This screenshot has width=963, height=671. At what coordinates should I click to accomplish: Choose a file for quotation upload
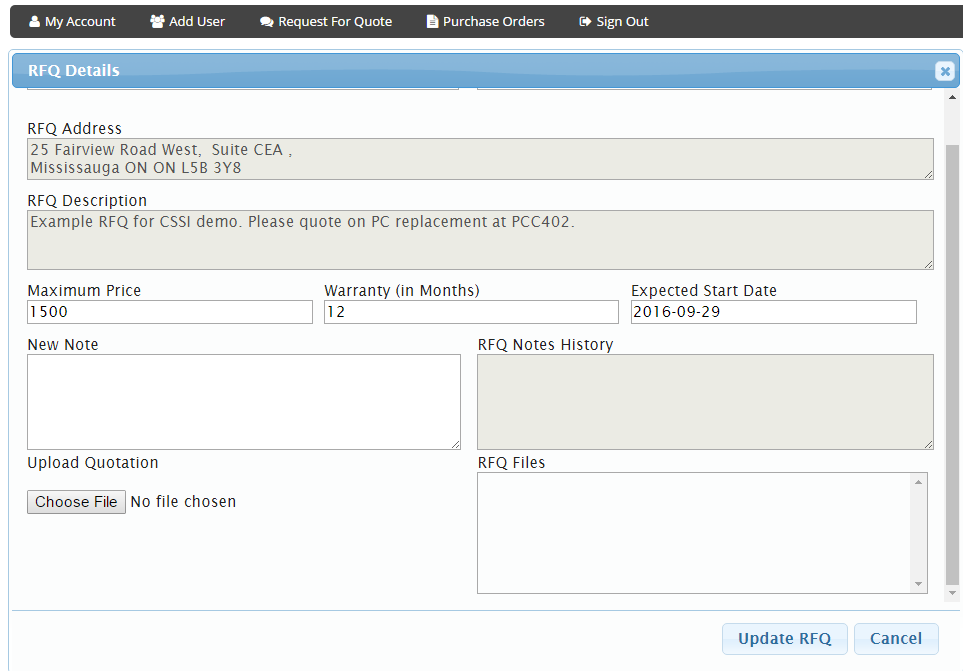[76, 502]
